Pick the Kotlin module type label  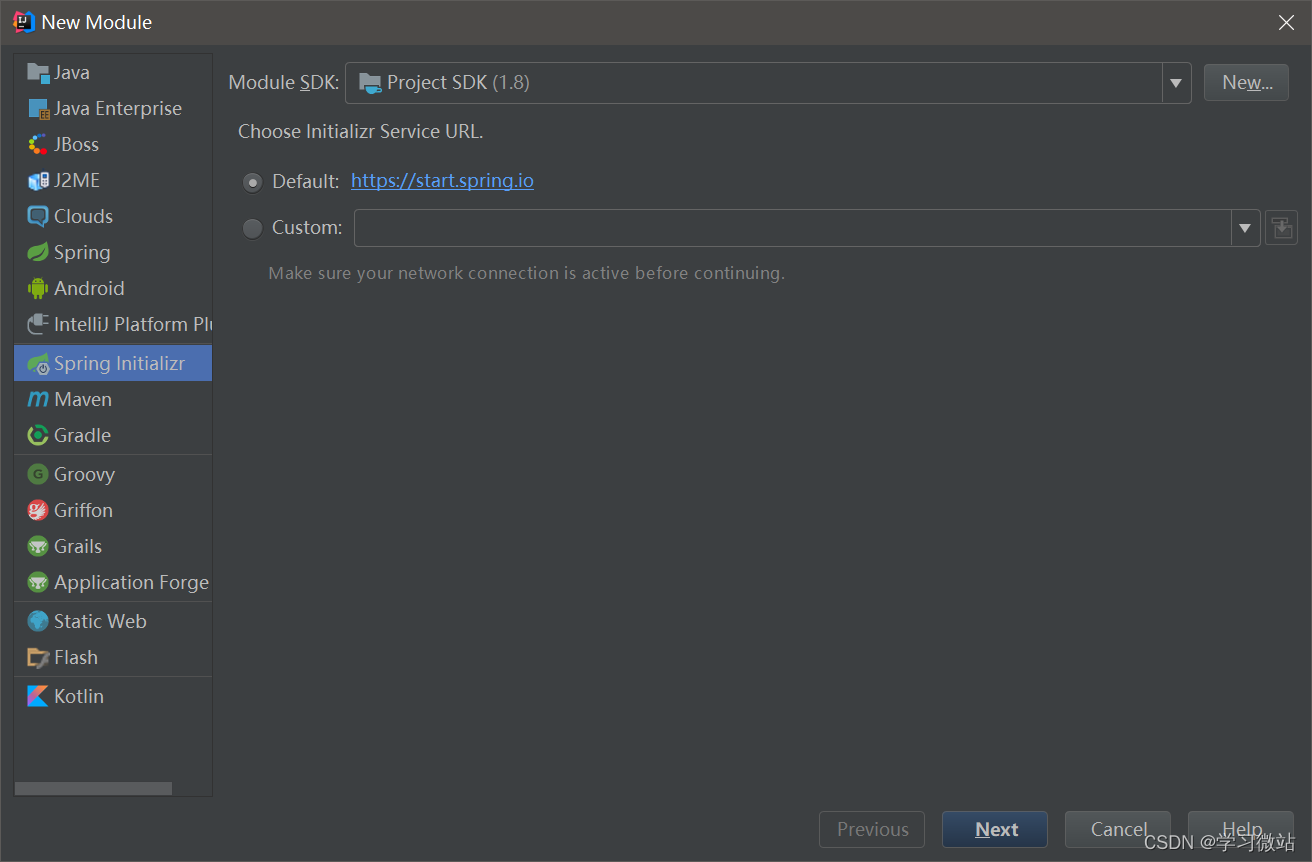click(x=79, y=696)
